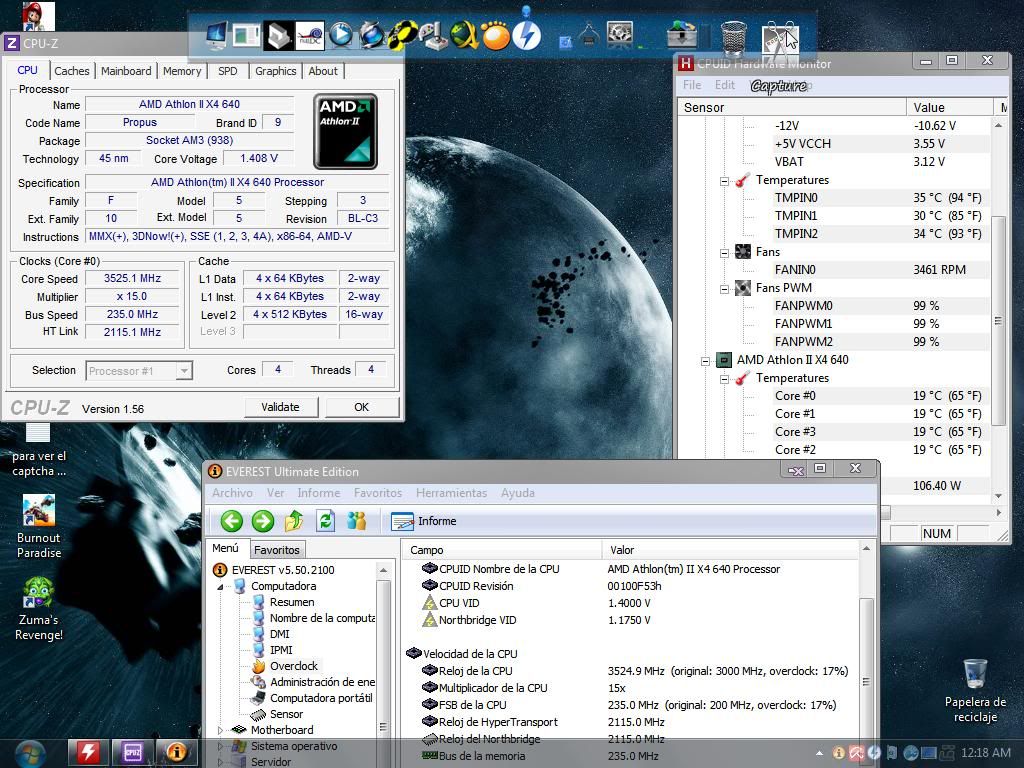Open the orange GOM Player dock icon
Screen dimensions: 1024x768
(x=496, y=36)
